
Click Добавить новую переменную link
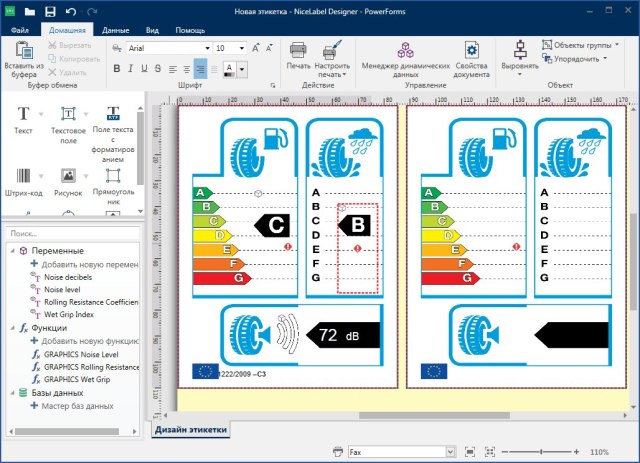[x=88, y=264]
